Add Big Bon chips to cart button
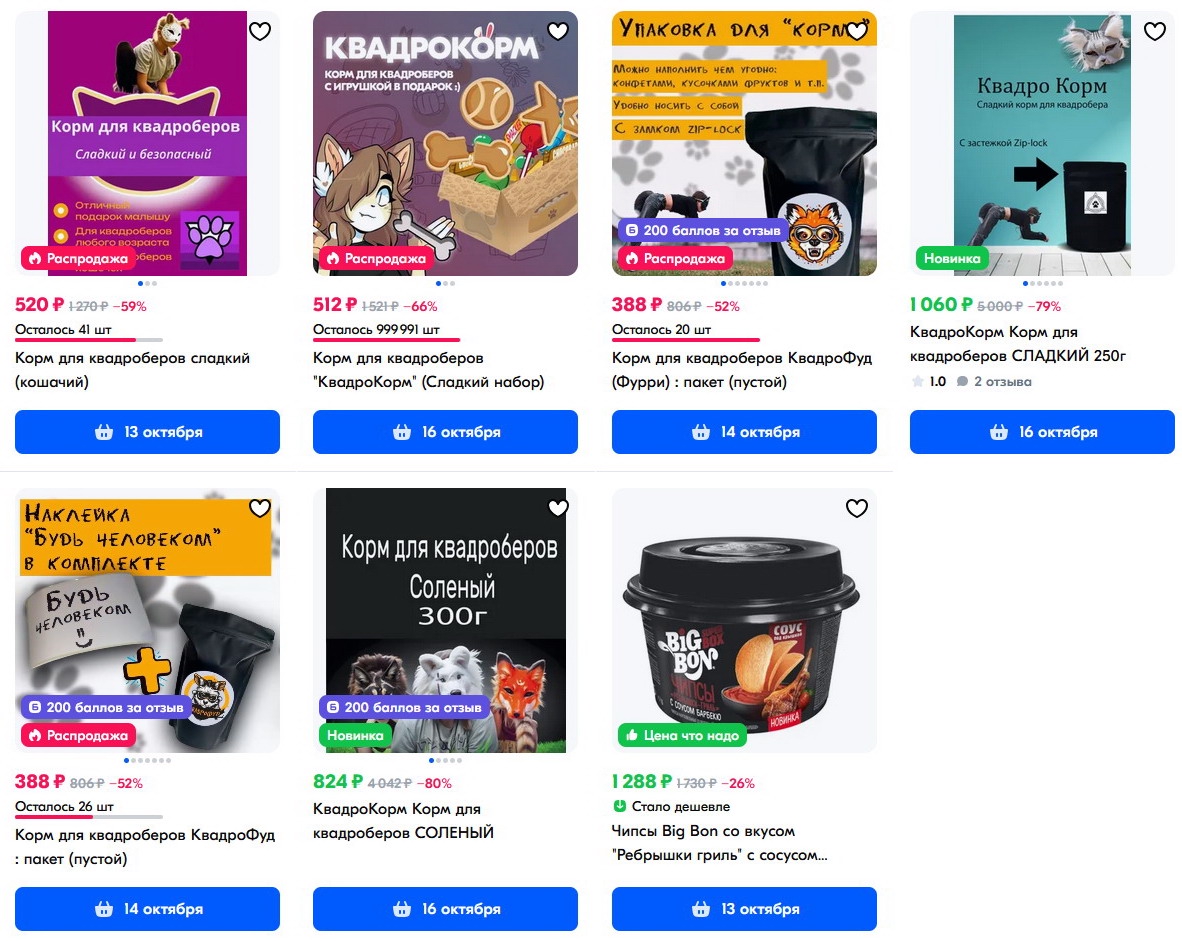The width and height of the screenshot is (1182, 941). [744, 909]
